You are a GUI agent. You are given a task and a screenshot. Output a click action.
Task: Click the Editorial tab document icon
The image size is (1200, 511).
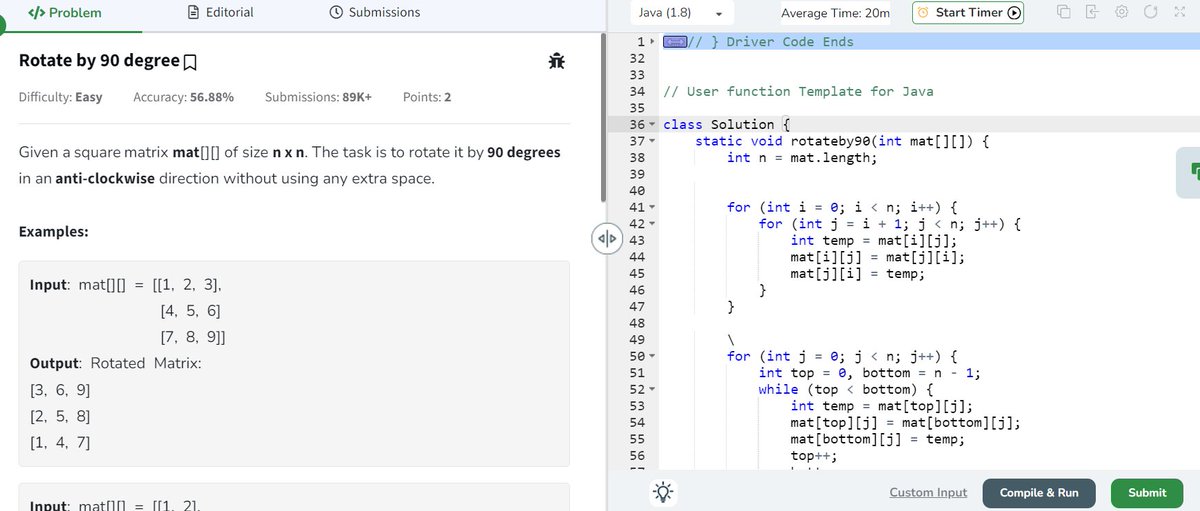pyautogui.click(x=194, y=13)
